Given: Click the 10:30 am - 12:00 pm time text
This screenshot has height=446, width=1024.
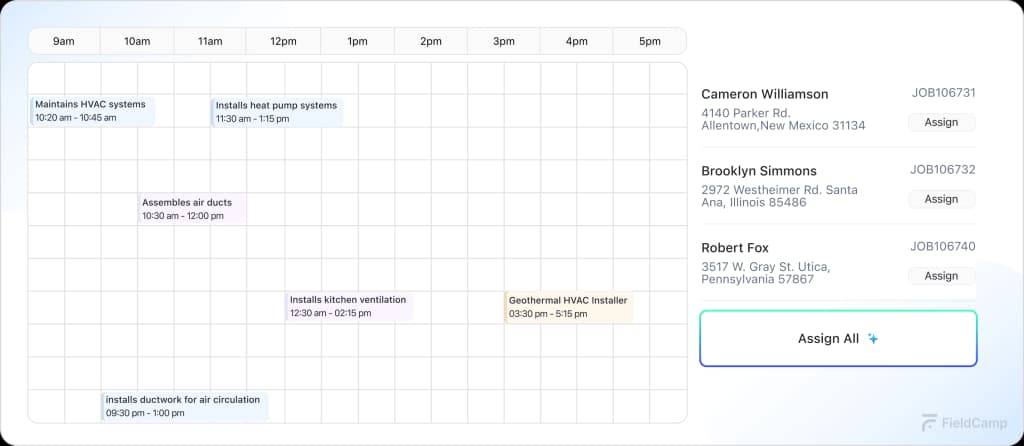Looking at the screenshot, I should click(x=183, y=216).
